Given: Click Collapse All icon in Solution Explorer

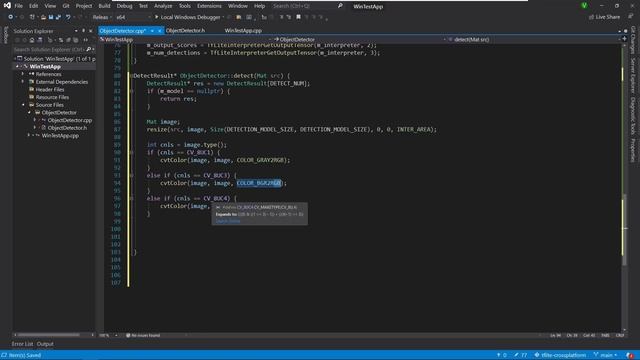Looking at the screenshot, I should click(x=68, y=40).
